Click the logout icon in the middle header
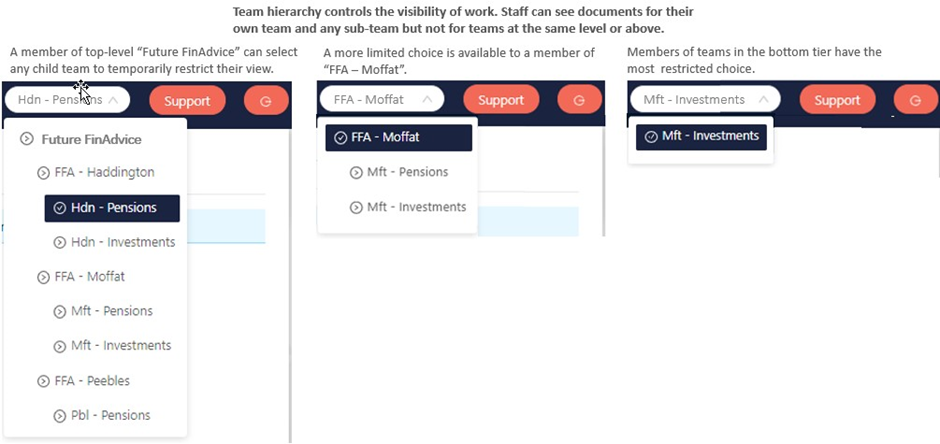The width and height of the screenshot is (940, 444). click(579, 100)
